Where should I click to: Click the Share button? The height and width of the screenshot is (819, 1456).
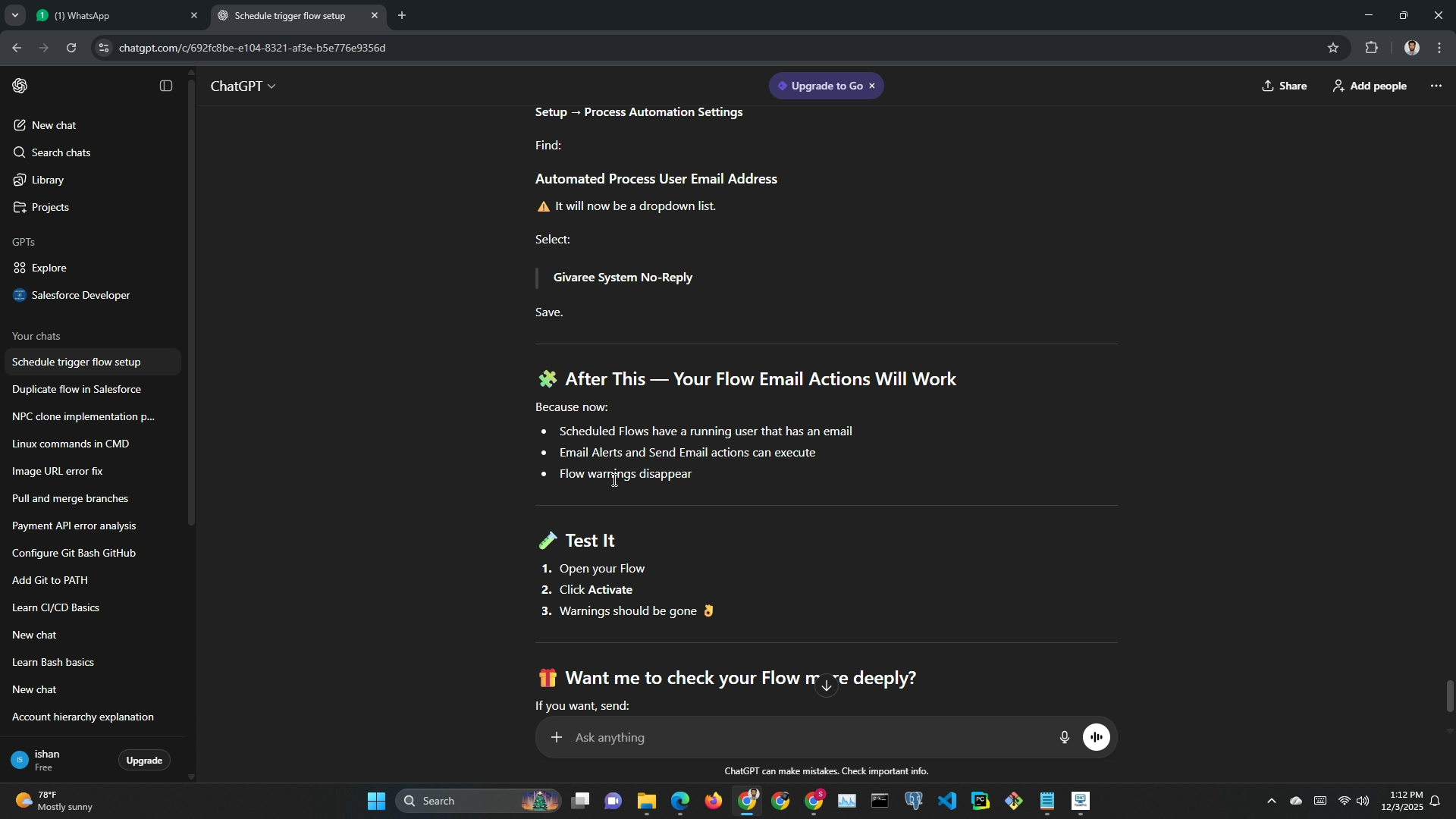pos(1285,86)
